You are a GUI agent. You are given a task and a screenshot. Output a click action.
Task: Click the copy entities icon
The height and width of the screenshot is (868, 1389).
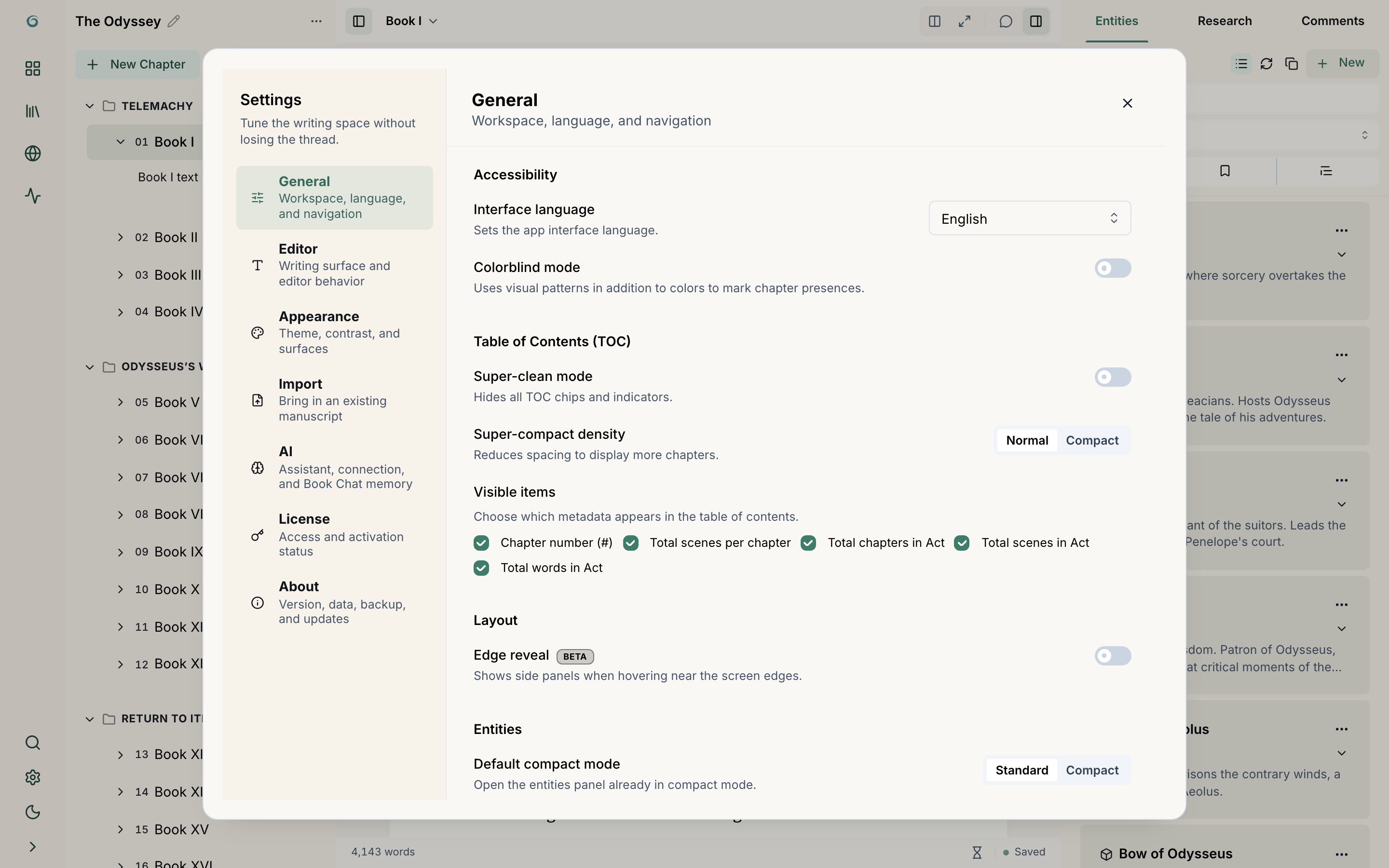tap(1292, 64)
